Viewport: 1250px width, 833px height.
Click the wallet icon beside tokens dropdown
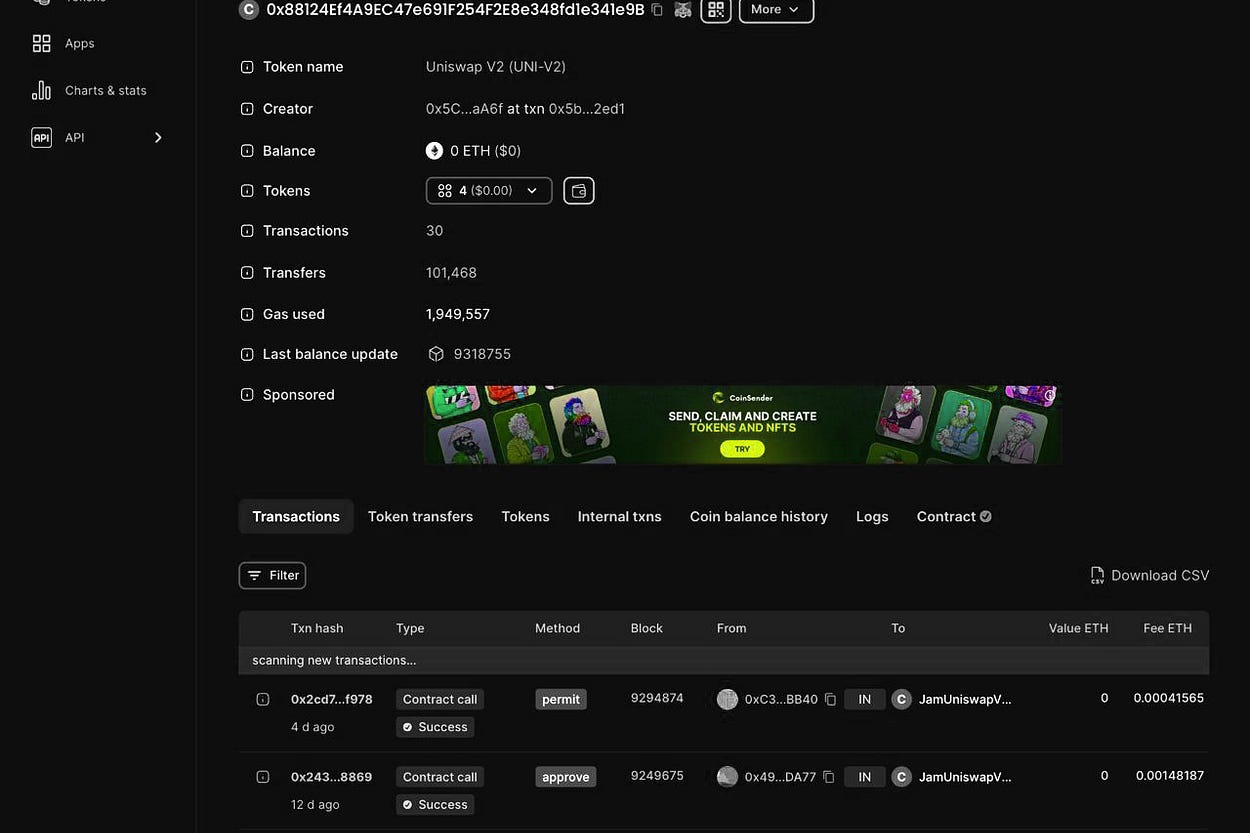[579, 190]
